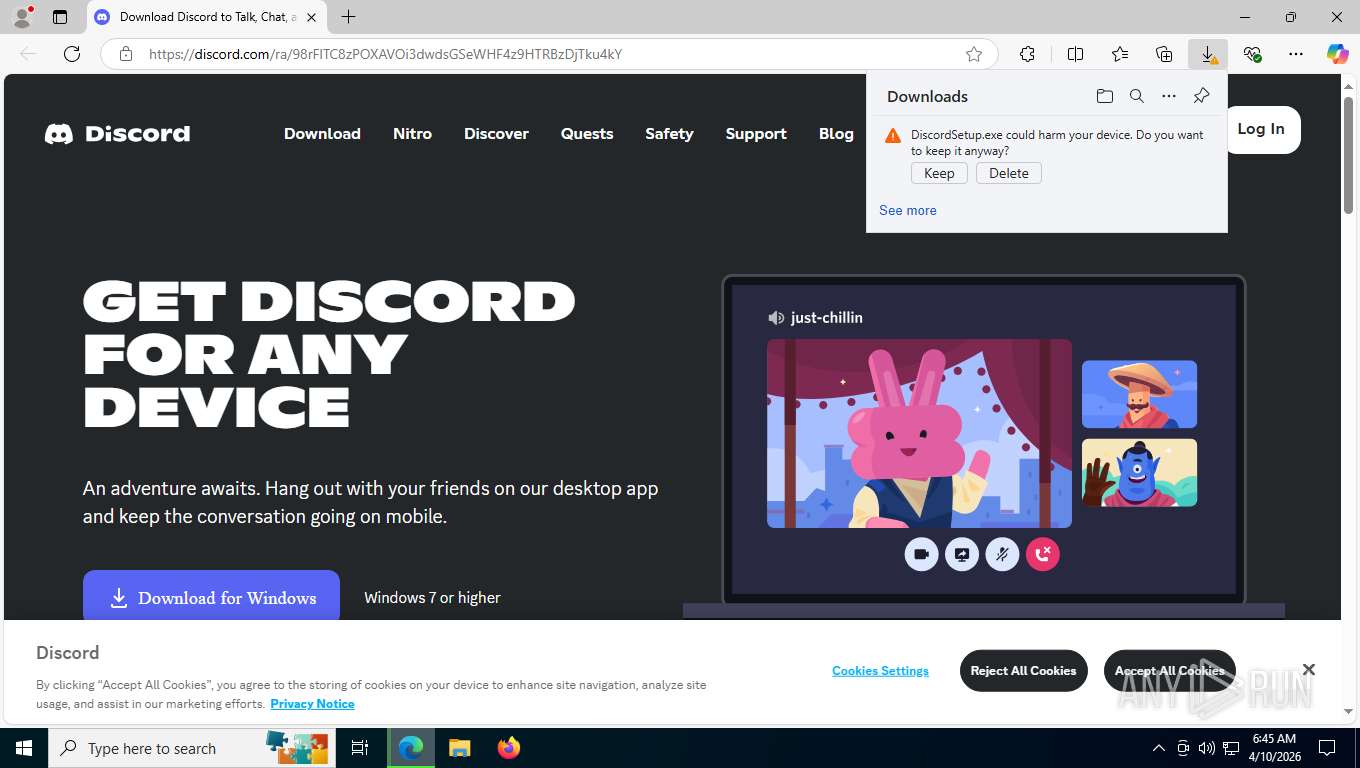1360x768 pixels.
Task: Open the tab actions menu icon
Action: point(60,17)
